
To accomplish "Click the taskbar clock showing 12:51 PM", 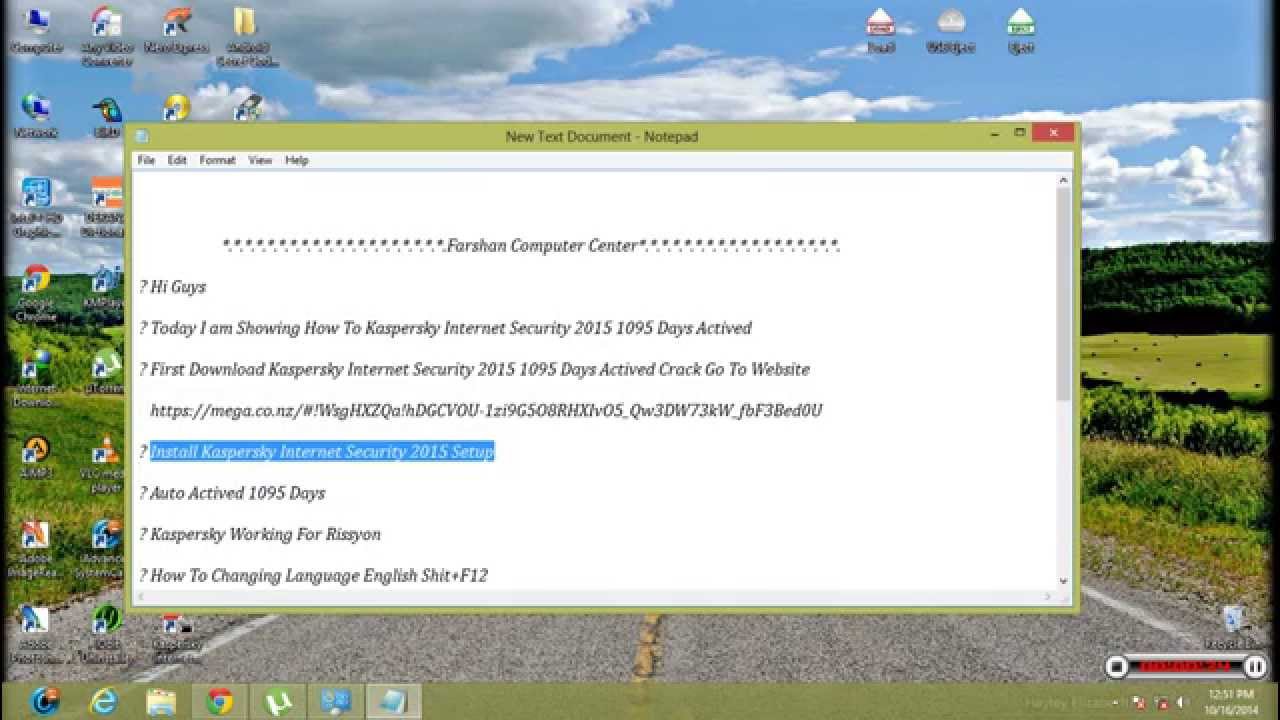I will pos(1230,701).
